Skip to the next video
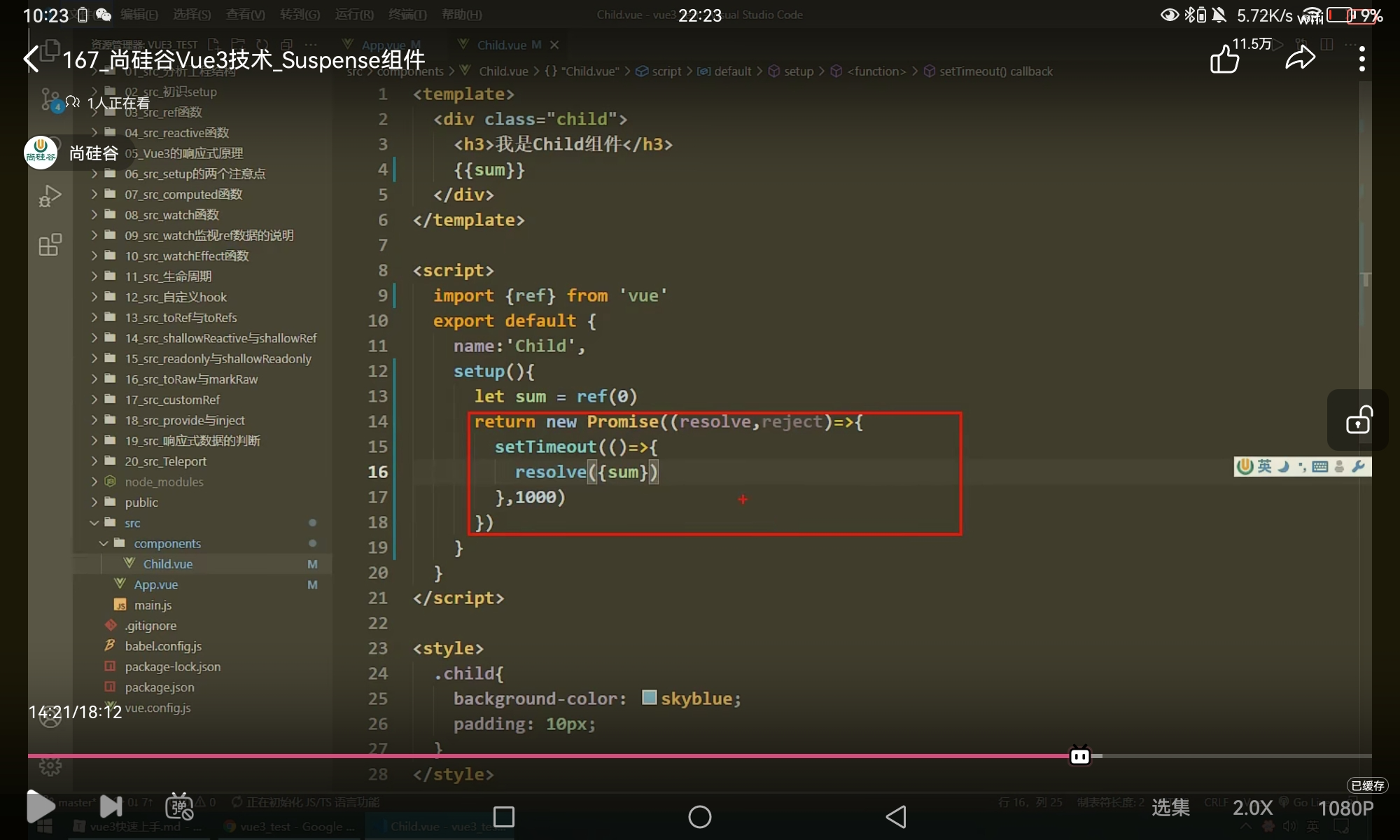The image size is (1400, 840). coord(111,806)
